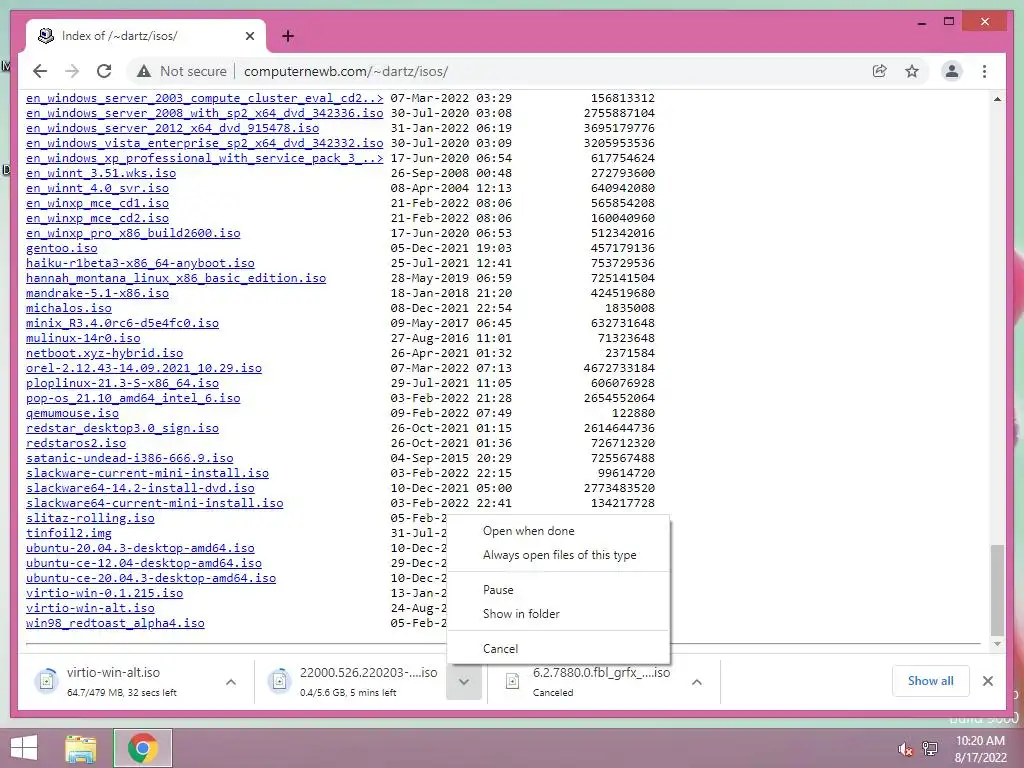This screenshot has width=1024, height=768.
Task: Open en_winnt_3.51.wks.iso link
Action: pyautogui.click(x=101, y=173)
